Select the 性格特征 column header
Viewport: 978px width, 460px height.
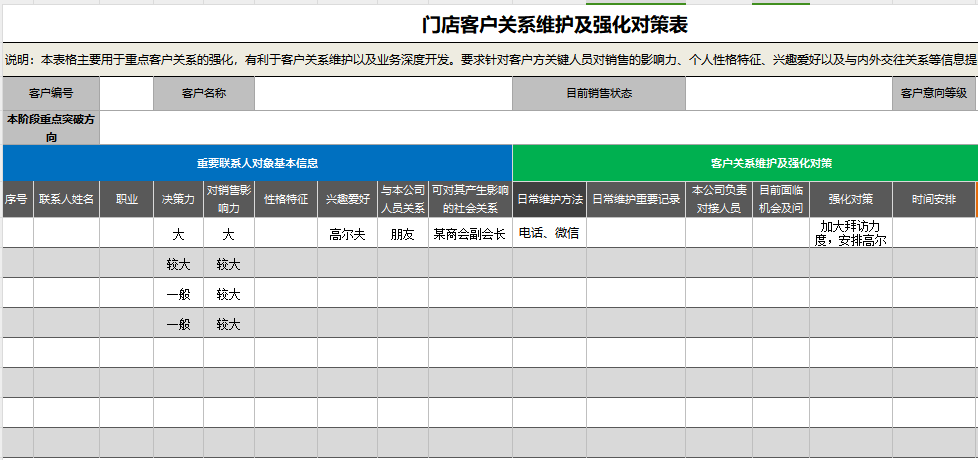tap(286, 200)
